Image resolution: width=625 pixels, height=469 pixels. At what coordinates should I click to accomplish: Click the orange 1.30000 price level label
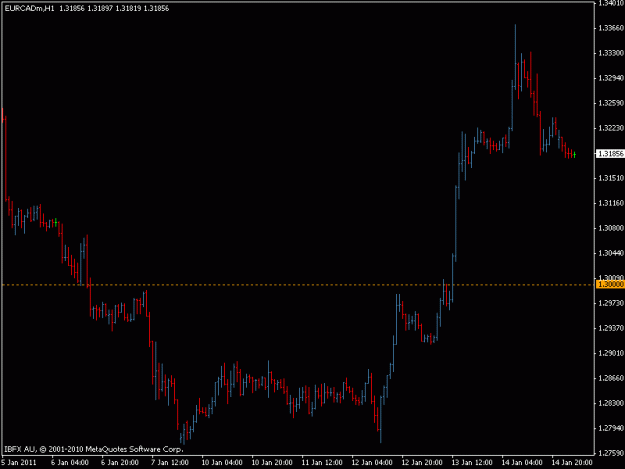(610, 285)
